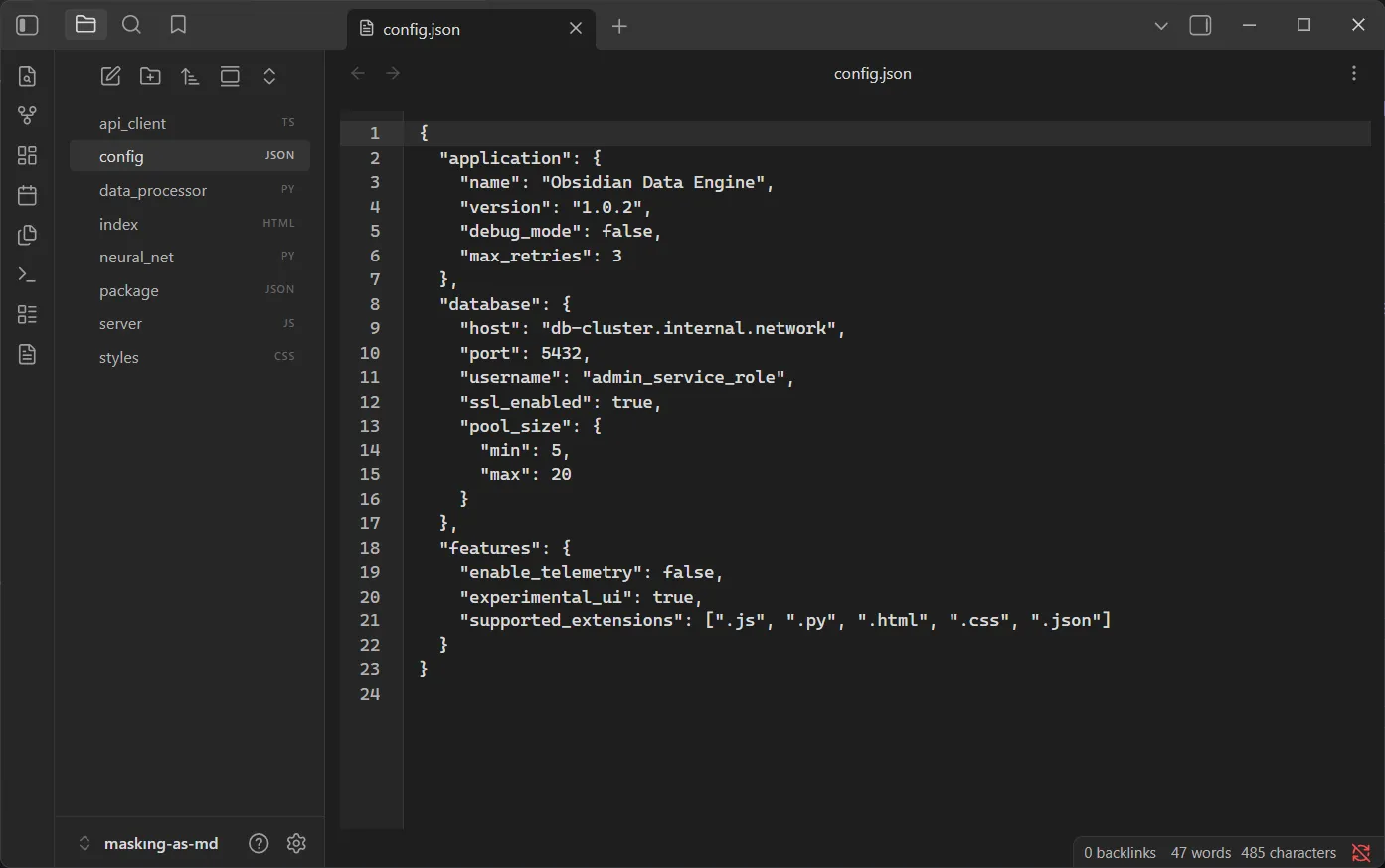Maximize the Obsidian window
The image size is (1385, 868).
(x=1304, y=25)
